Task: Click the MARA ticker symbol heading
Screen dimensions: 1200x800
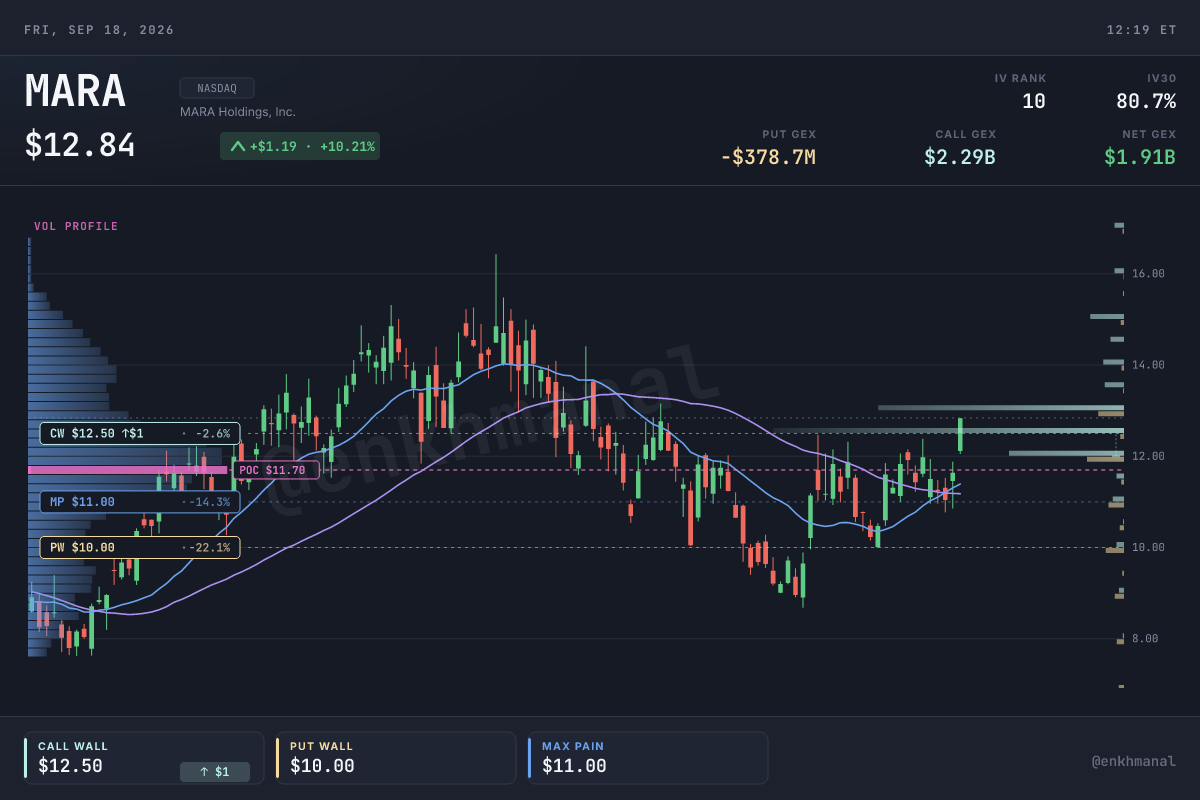Action: (75, 92)
